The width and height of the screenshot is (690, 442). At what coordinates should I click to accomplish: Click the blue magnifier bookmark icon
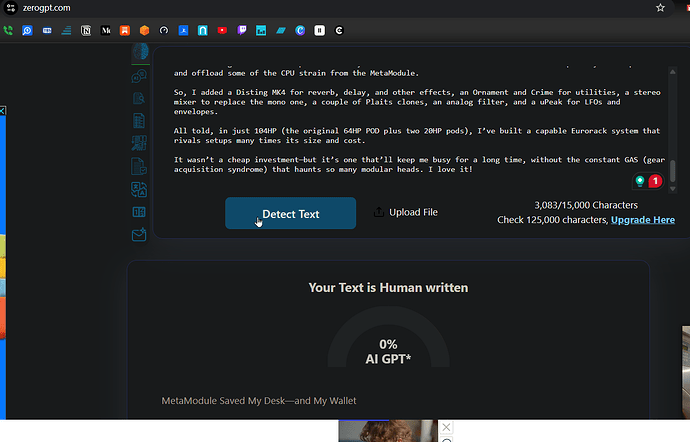pos(27,30)
